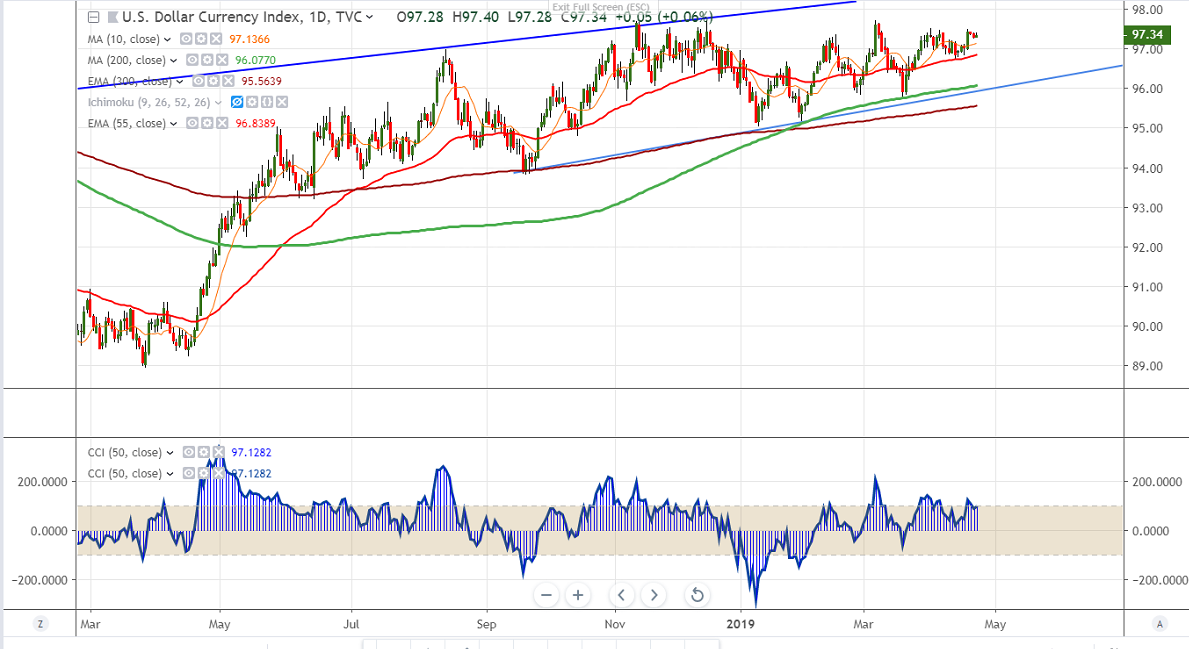Click the 2019 label on time axis

741,624
